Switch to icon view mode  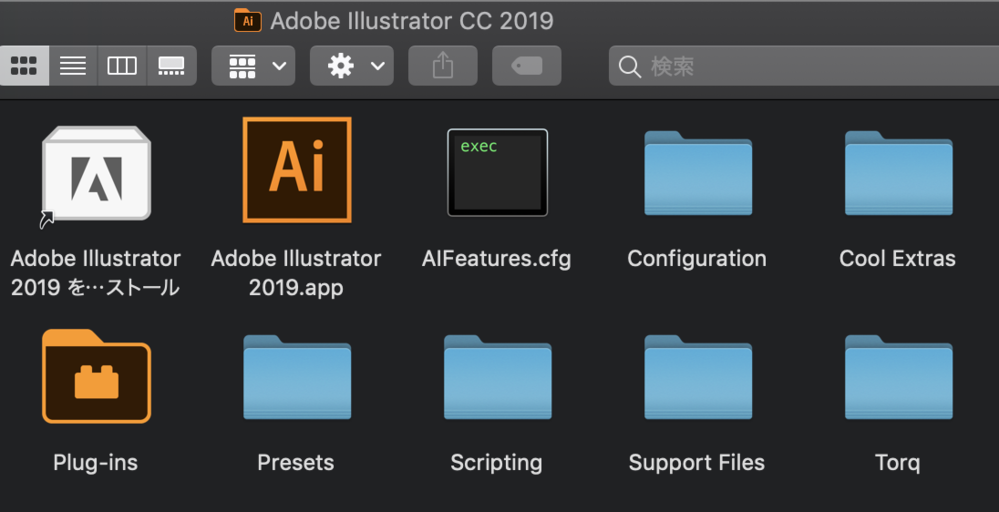pos(24,66)
